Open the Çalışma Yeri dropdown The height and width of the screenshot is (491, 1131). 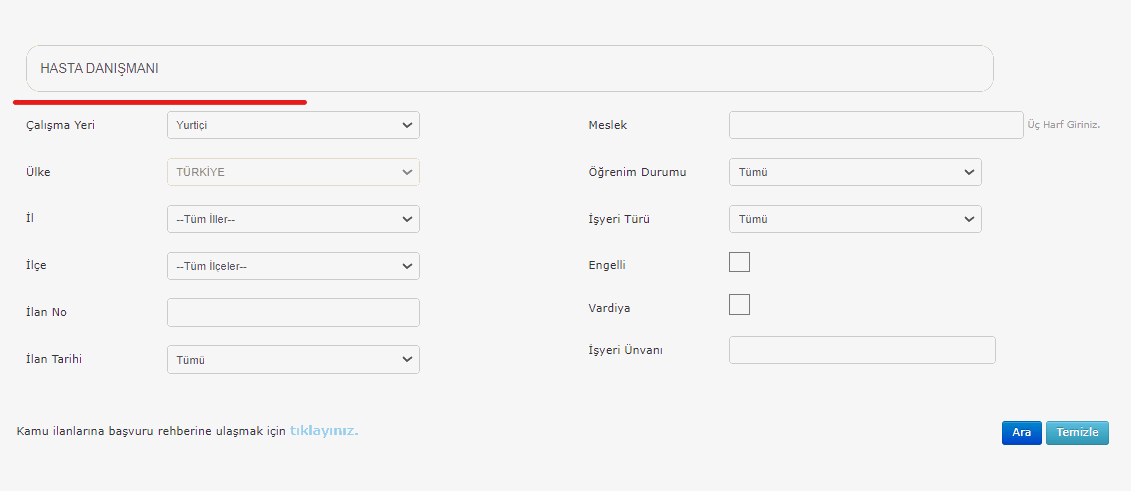[x=293, y=125]
